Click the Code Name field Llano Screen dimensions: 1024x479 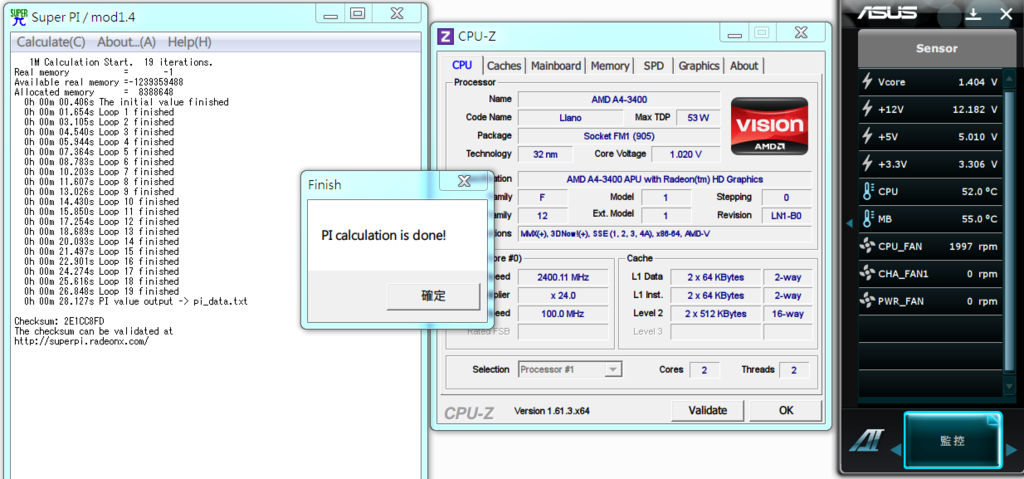(570, 118)
